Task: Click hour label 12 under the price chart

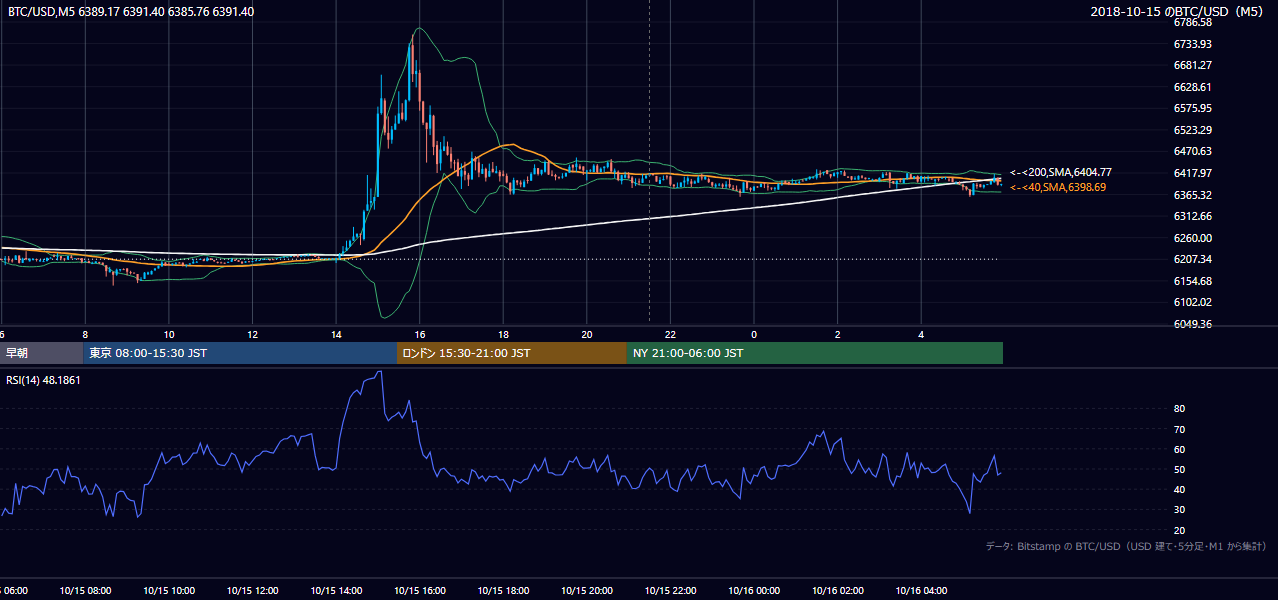Action: click(x=252, y=334)
